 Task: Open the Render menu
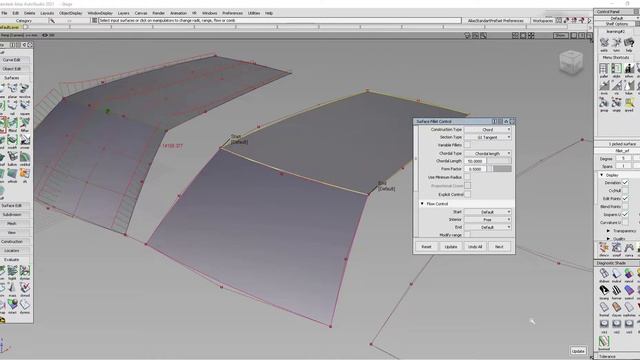point(158,13)
